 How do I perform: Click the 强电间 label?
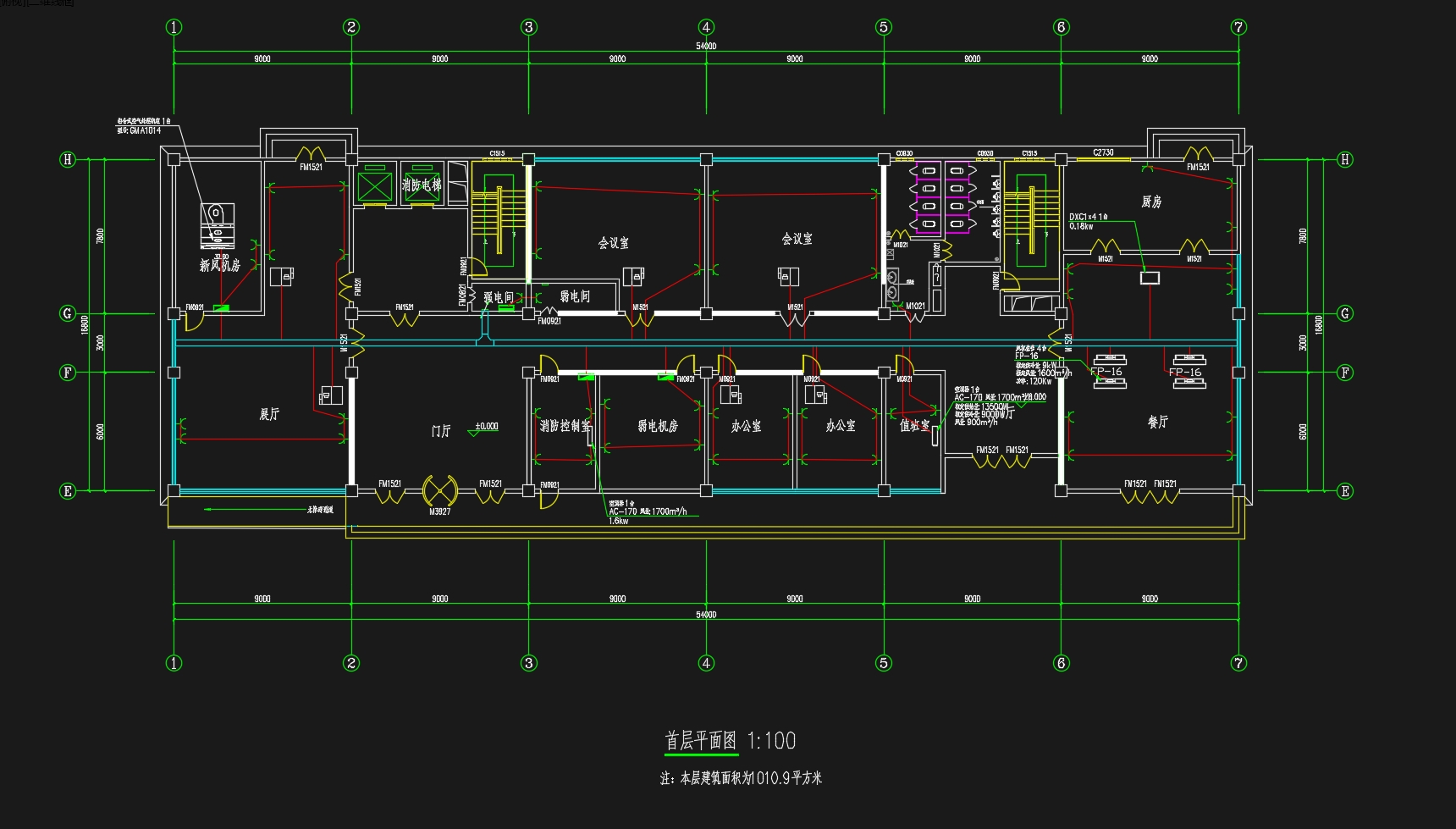[x=499, y=297]
